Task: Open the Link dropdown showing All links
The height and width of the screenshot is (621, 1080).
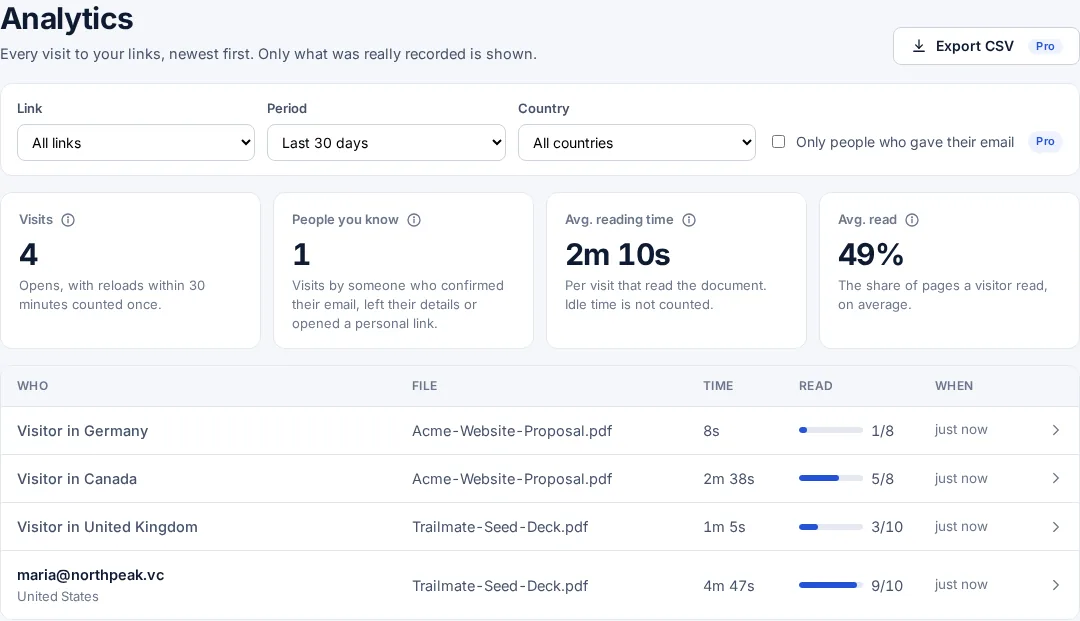Action: point(136,143)
